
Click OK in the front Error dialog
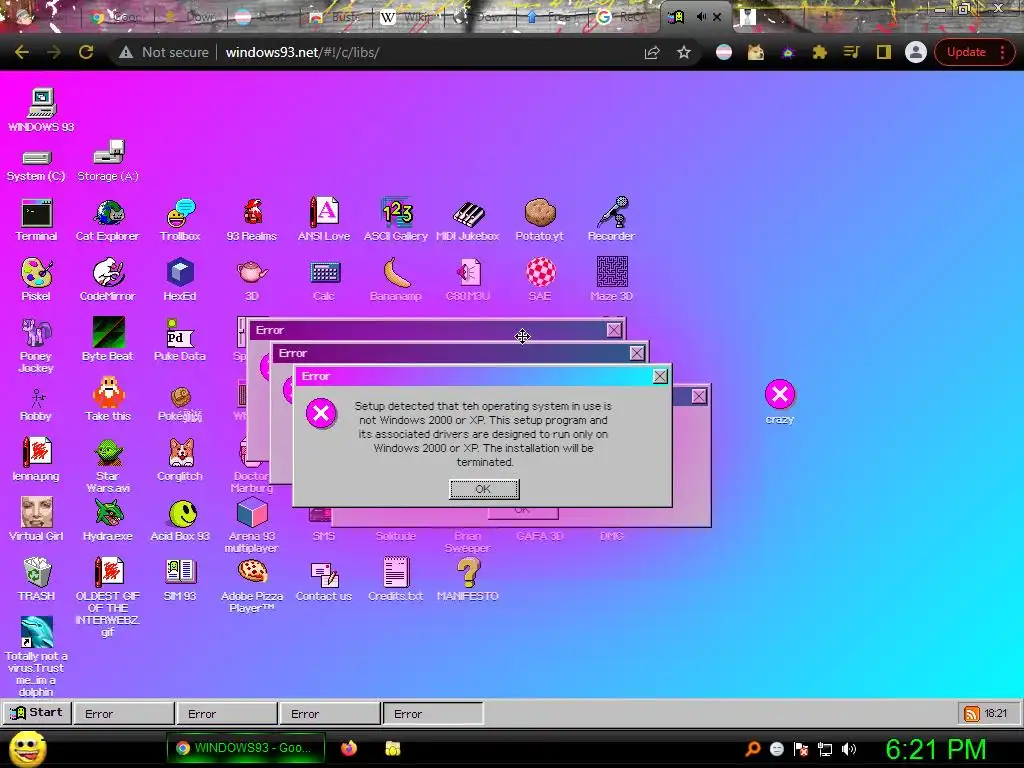[484, 489]
